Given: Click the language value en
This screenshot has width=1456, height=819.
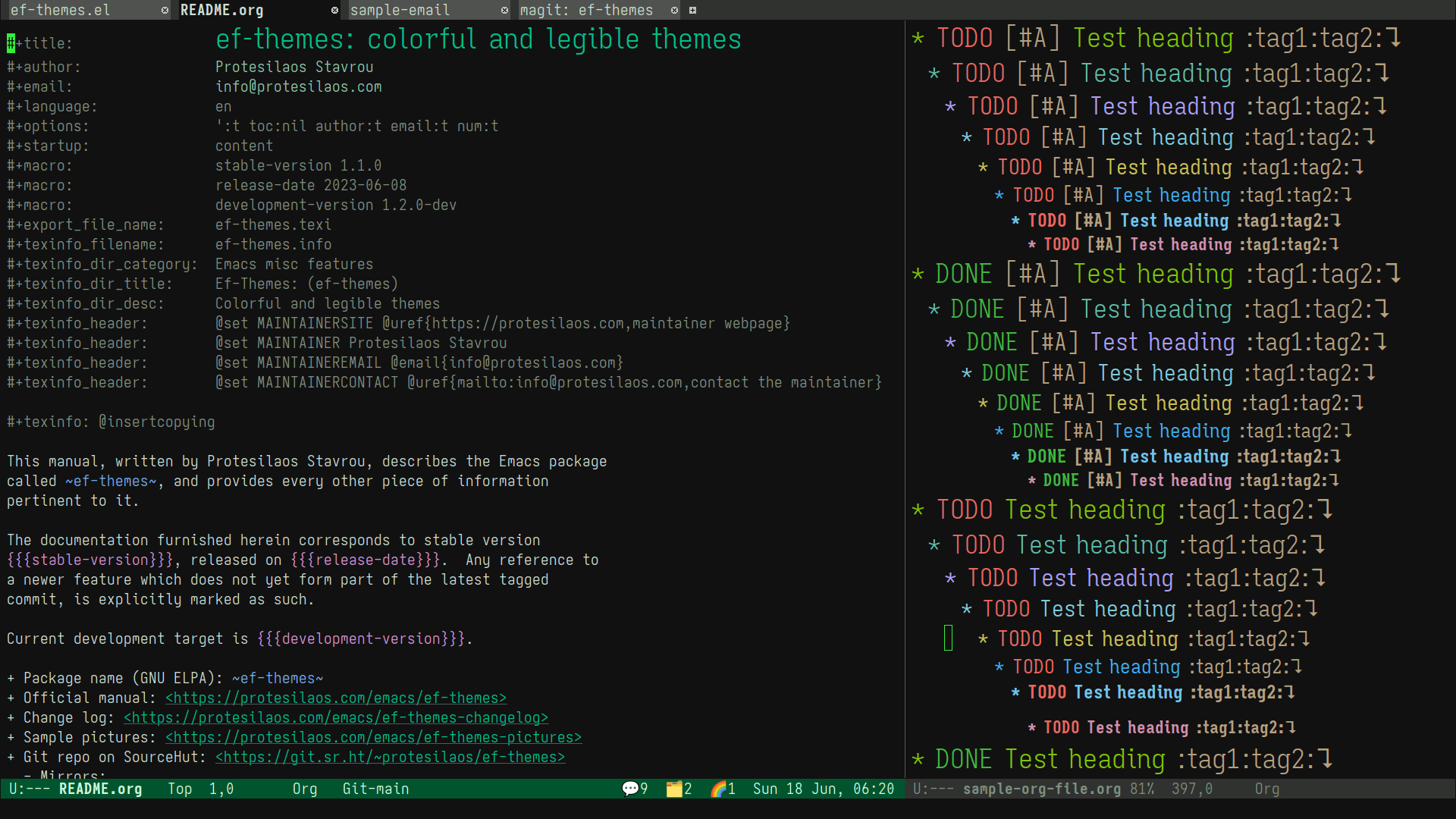Looking at the screenshot, I should [x=224, y=106].
